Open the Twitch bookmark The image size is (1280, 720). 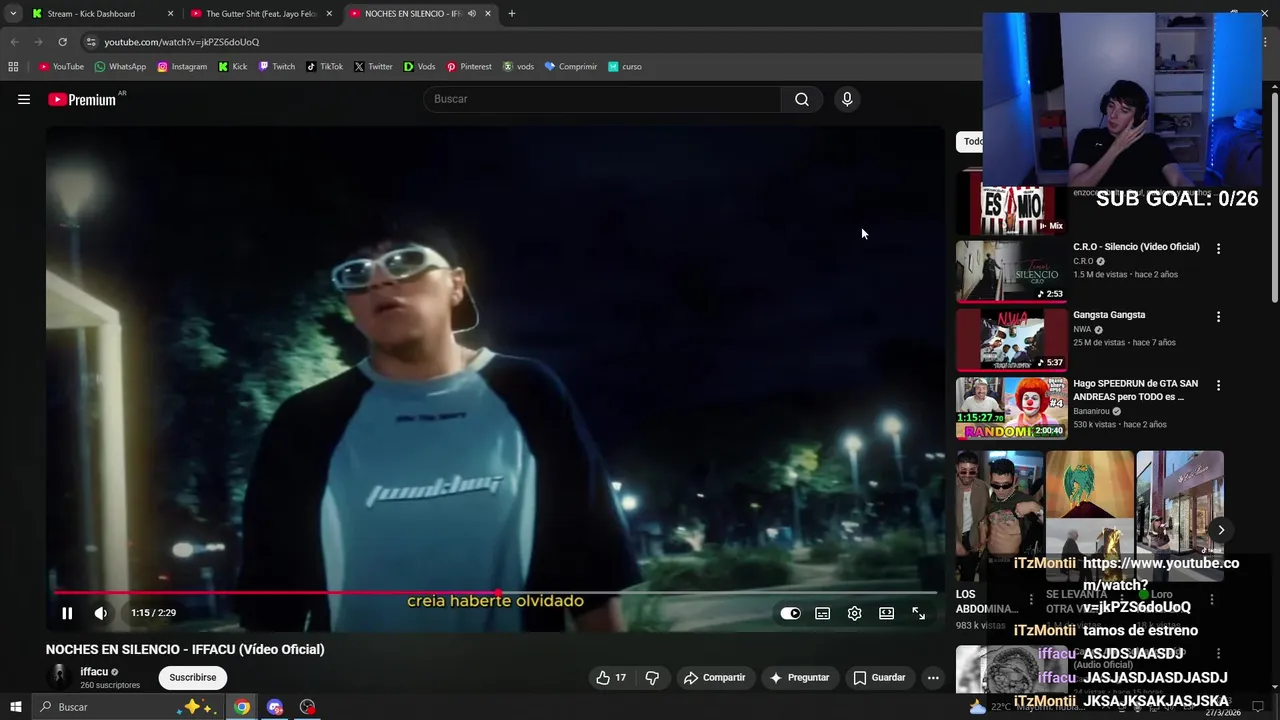[277, 67]
